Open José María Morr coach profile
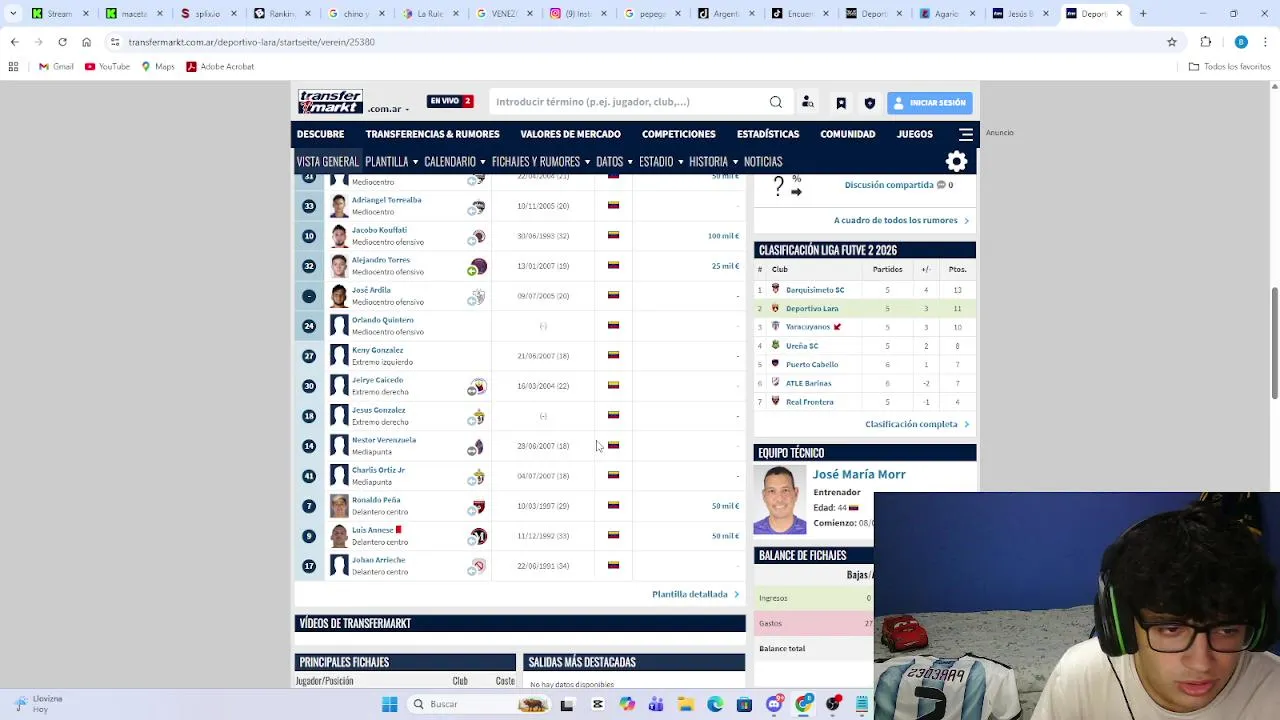 (859, 474)
